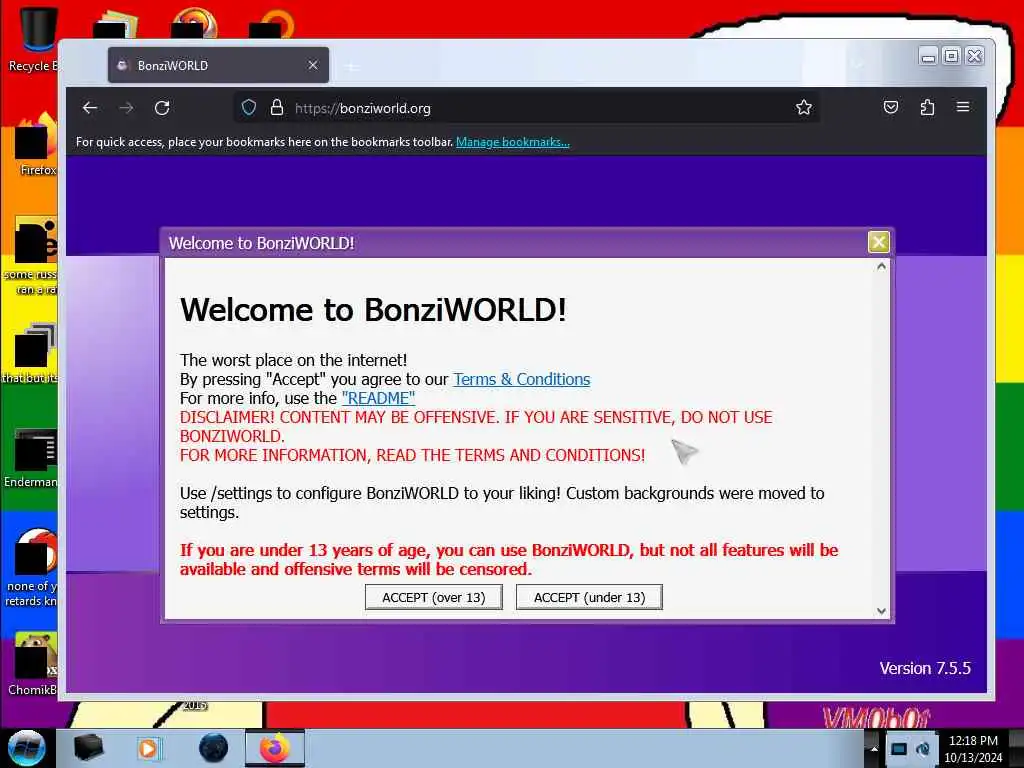
Task: Open a new tab with plus button
Action: pos(352,67)
